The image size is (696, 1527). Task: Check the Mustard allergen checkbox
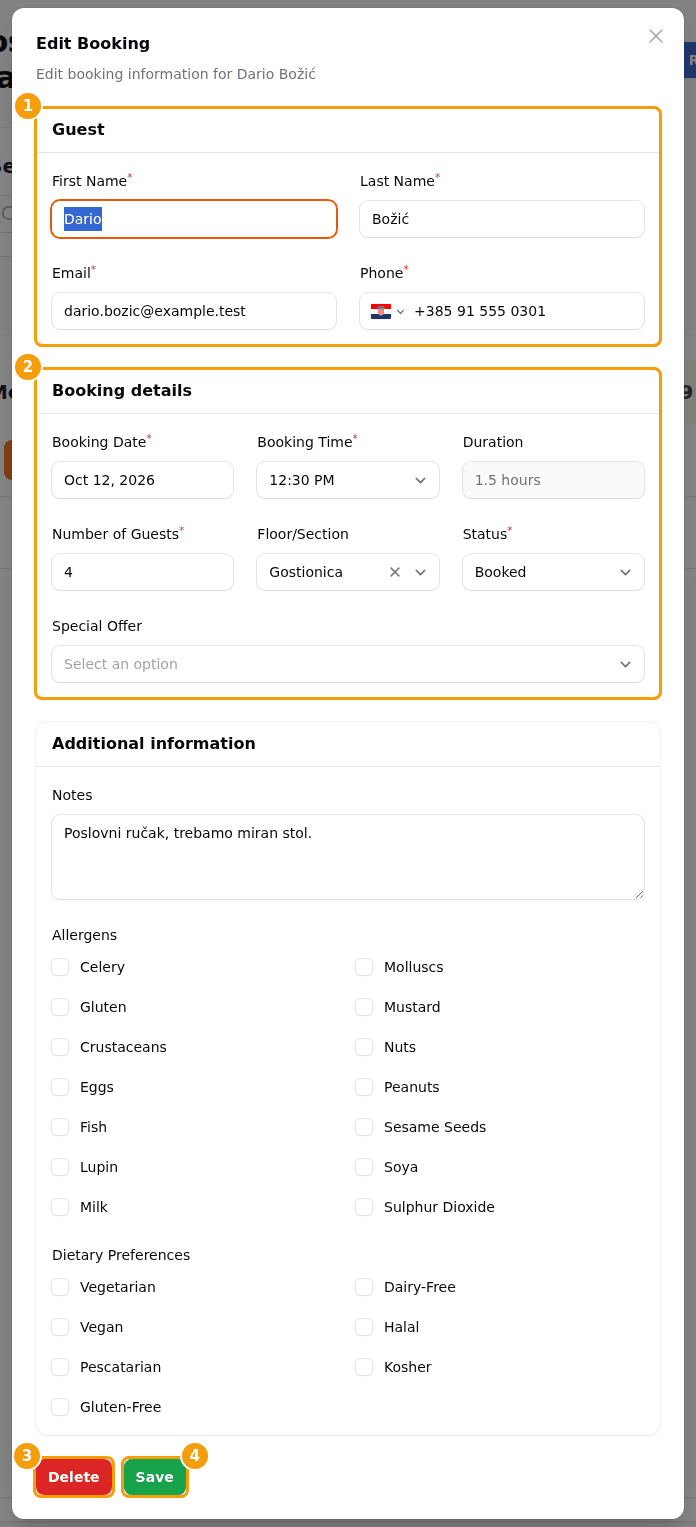point(364,1007)
